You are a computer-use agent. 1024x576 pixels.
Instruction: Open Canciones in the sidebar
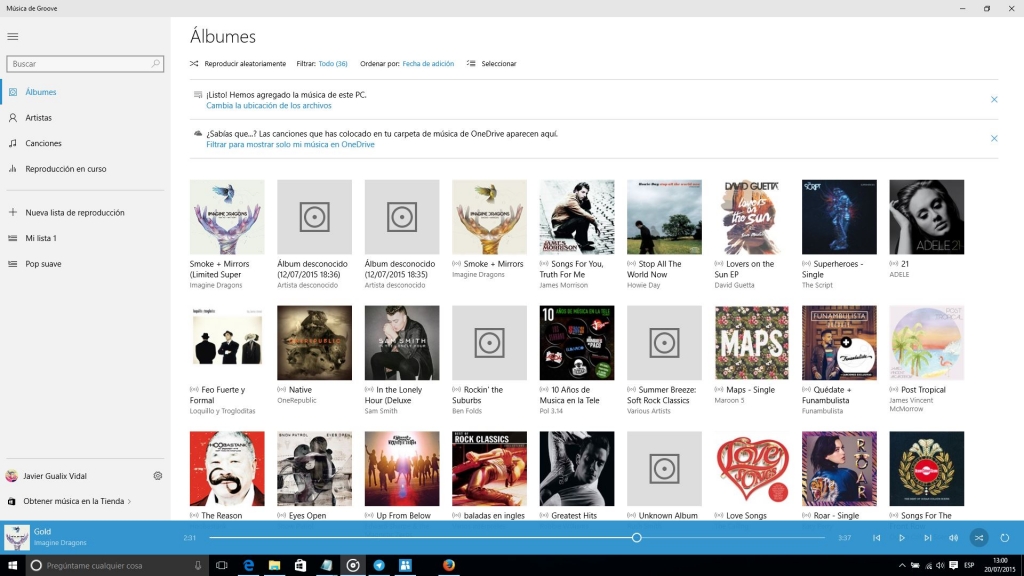[43, 143]
